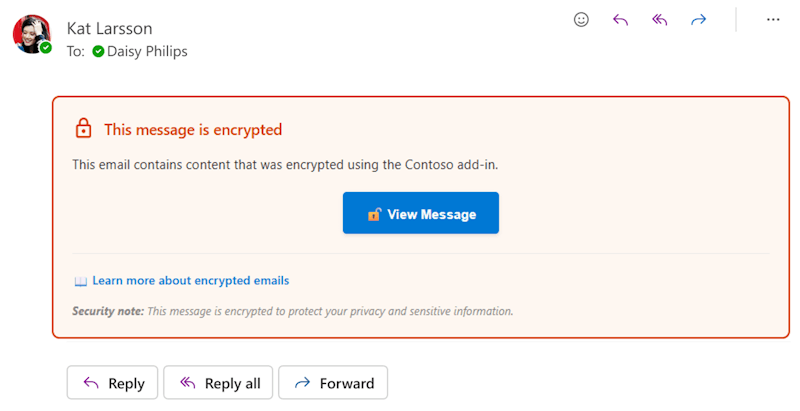Click the recipient name Daisy Philips
The height and width of the screenshot is (411, 800).
(x=147, y=51)
